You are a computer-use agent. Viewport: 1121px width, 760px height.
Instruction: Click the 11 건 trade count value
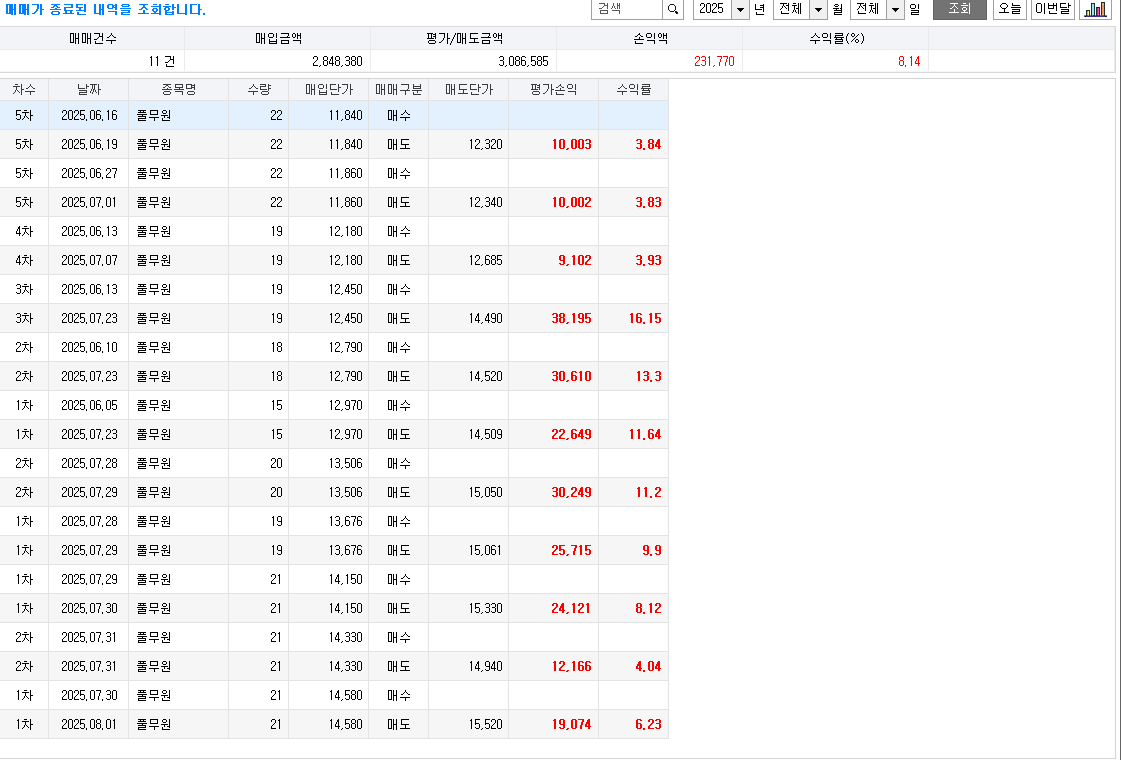162,61
